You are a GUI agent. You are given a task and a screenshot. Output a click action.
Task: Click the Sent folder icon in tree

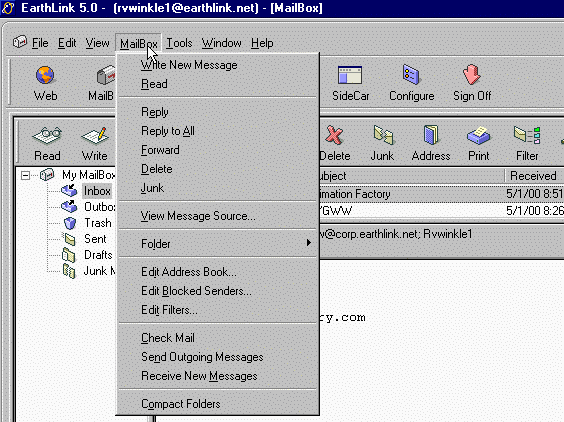(x=69, y=239)
